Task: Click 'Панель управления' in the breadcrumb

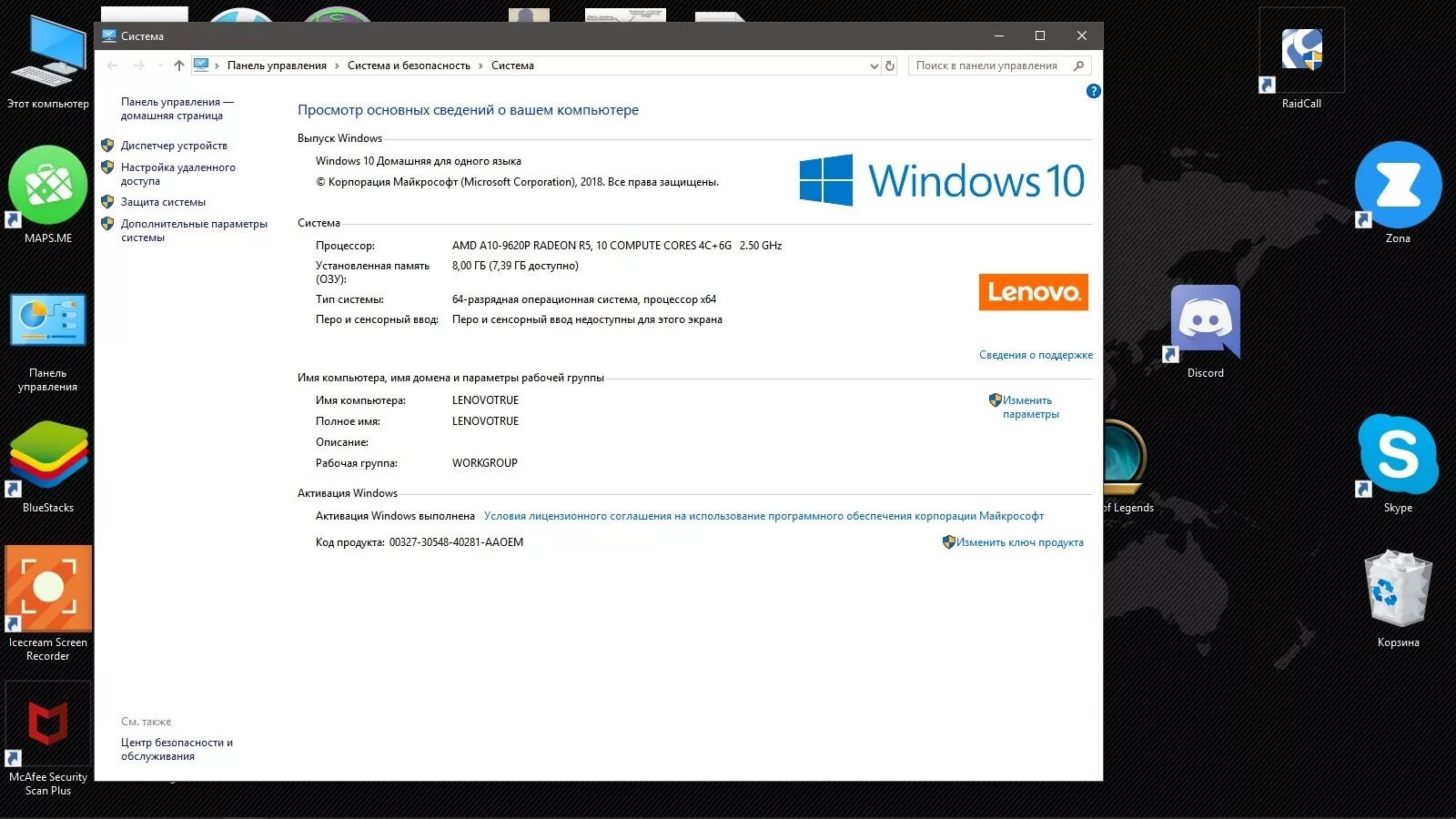Action: click(277, 66)
